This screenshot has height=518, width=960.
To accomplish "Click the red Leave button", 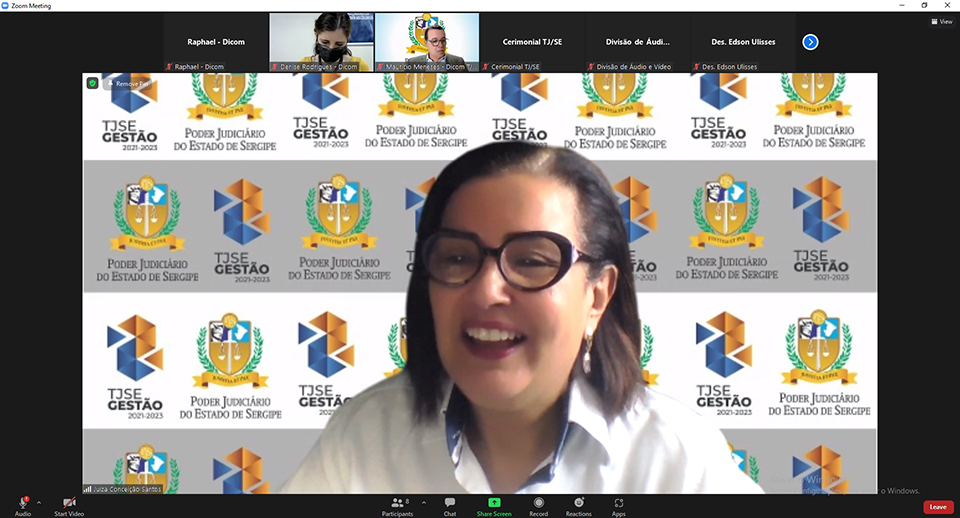I will [x=937, y=507].
